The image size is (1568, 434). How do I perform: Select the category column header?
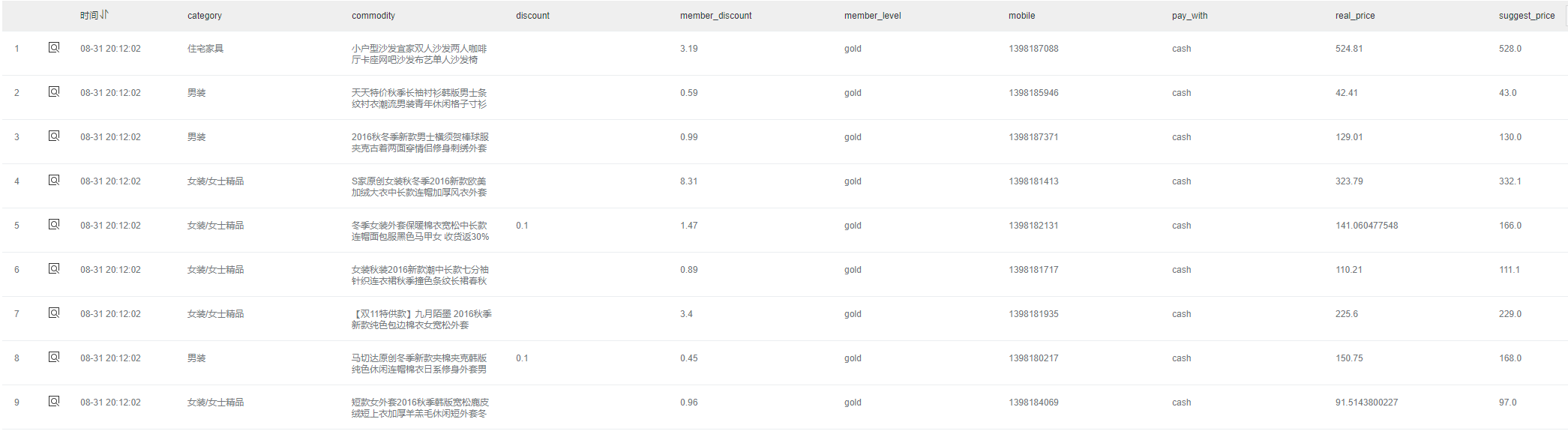coord(205,16)
